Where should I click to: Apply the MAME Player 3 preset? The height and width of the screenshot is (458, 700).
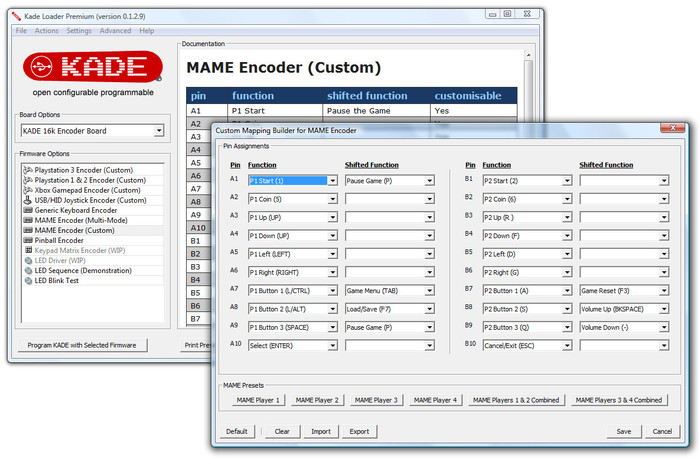tap(376, 400)
